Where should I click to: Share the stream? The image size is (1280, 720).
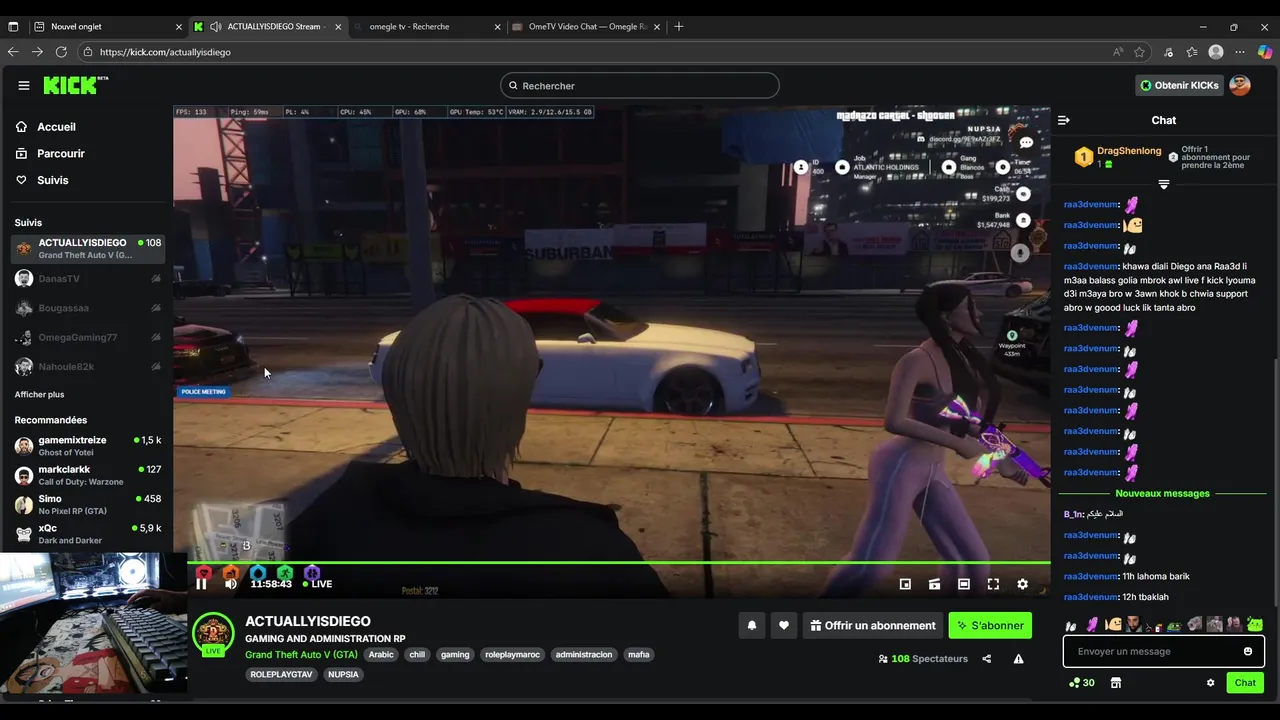pyautogui.click(x=987, y=659)
